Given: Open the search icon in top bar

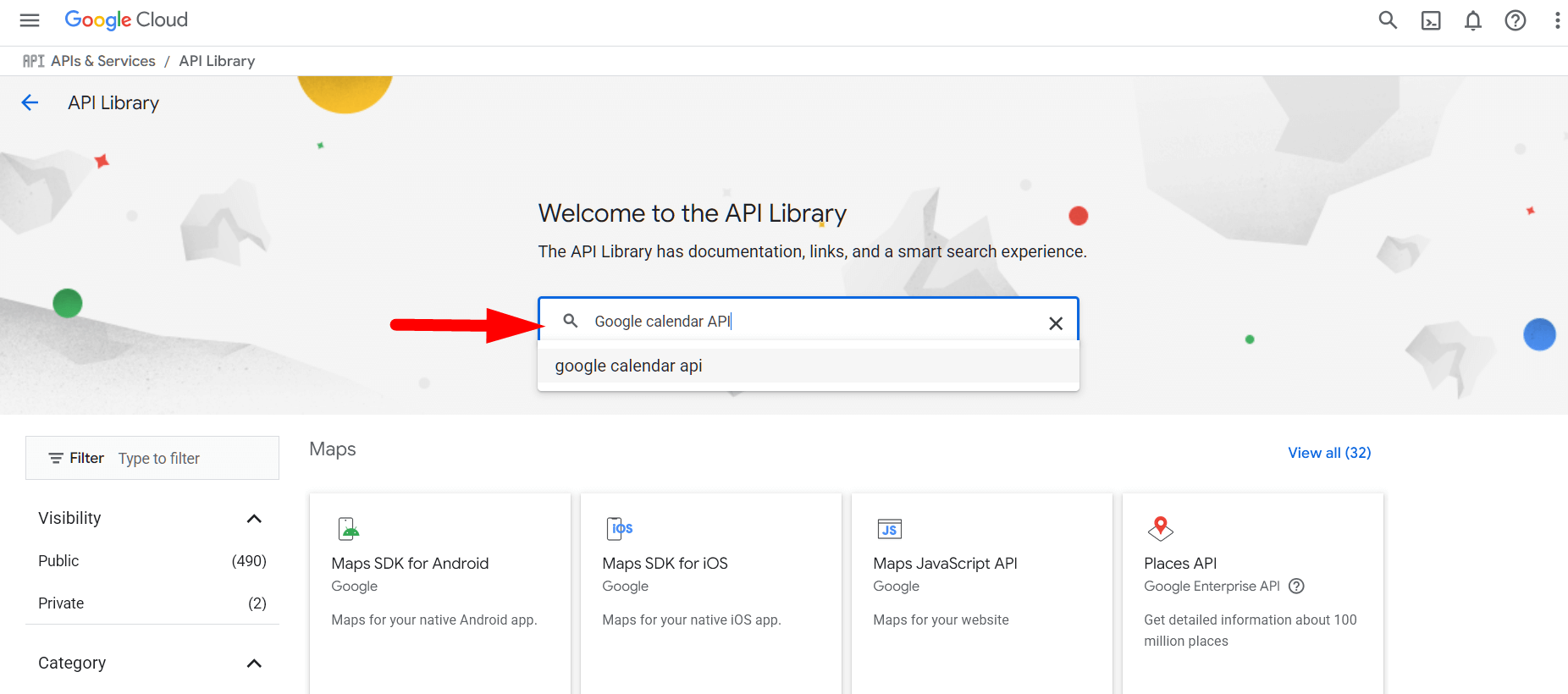Looking at the screenshot, I should (1388, 20).
